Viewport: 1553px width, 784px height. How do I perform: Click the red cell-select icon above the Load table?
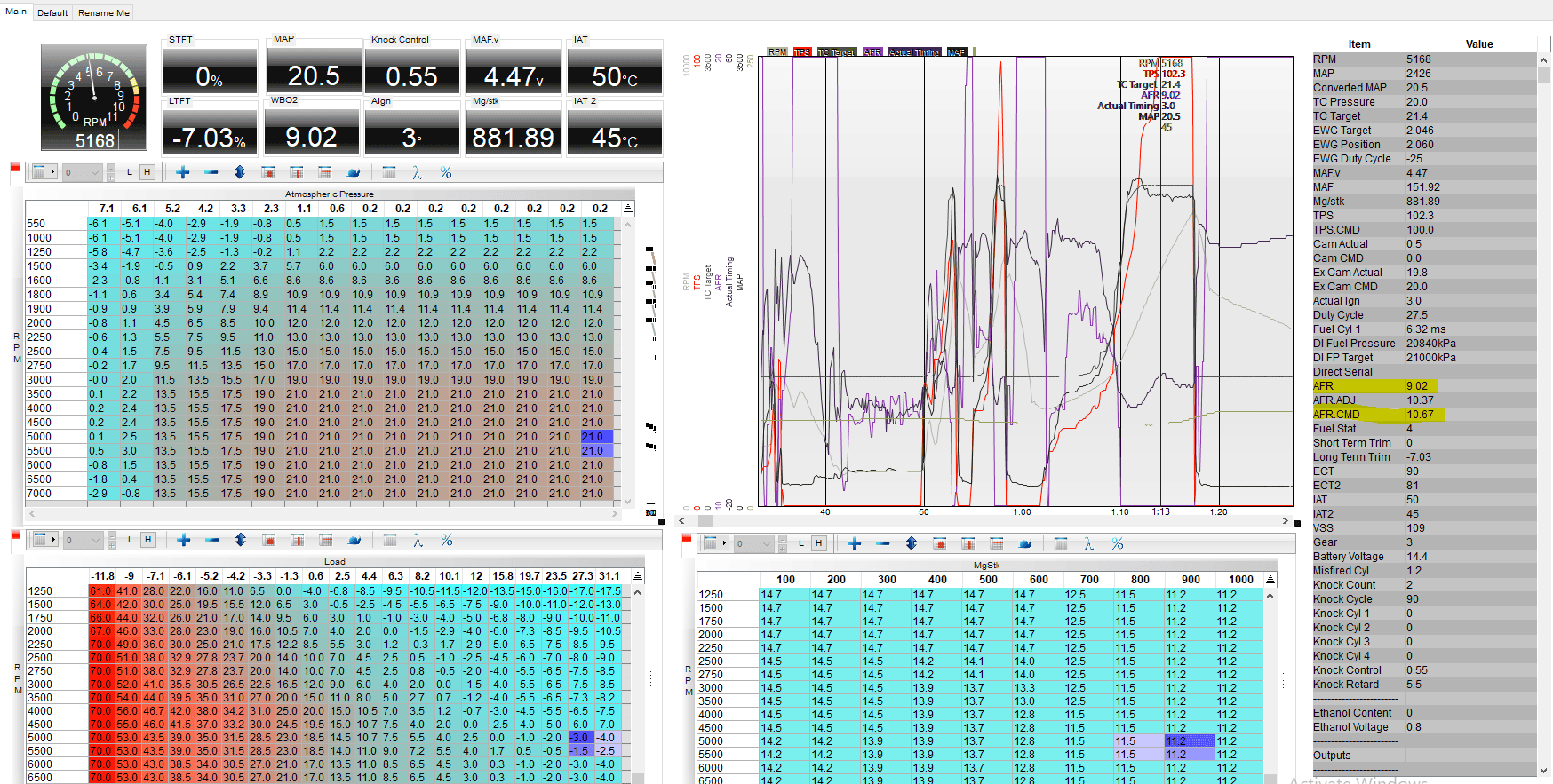(269, 540)
